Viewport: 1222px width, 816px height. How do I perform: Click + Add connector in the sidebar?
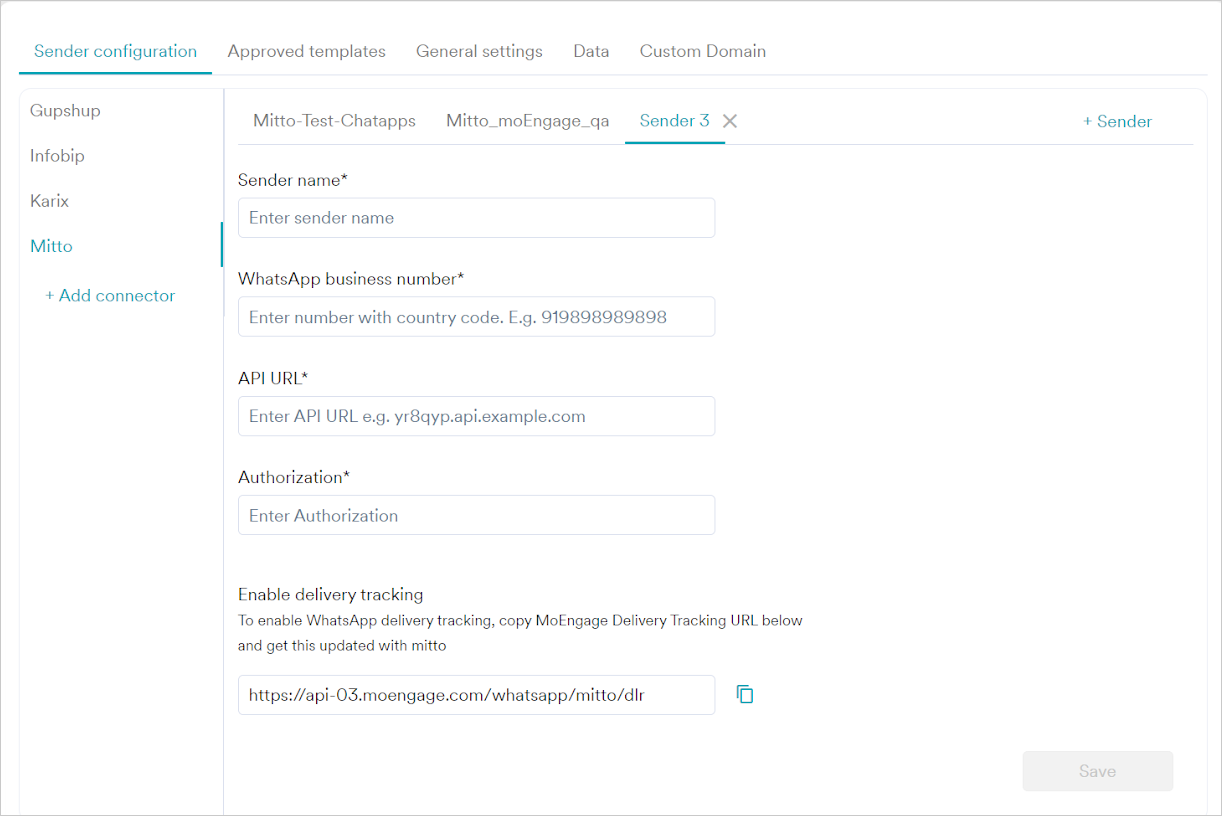pos(110,295)
